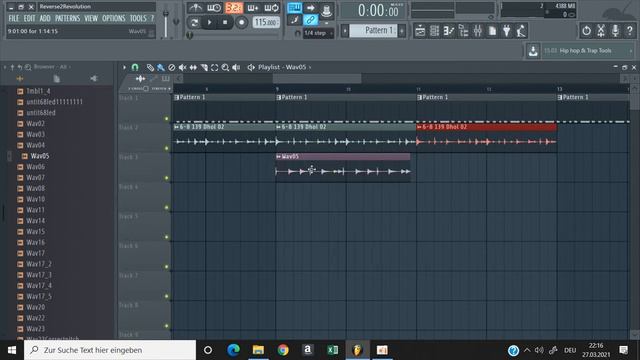Click the undo history circular arrow icon

tap(586, 31)
